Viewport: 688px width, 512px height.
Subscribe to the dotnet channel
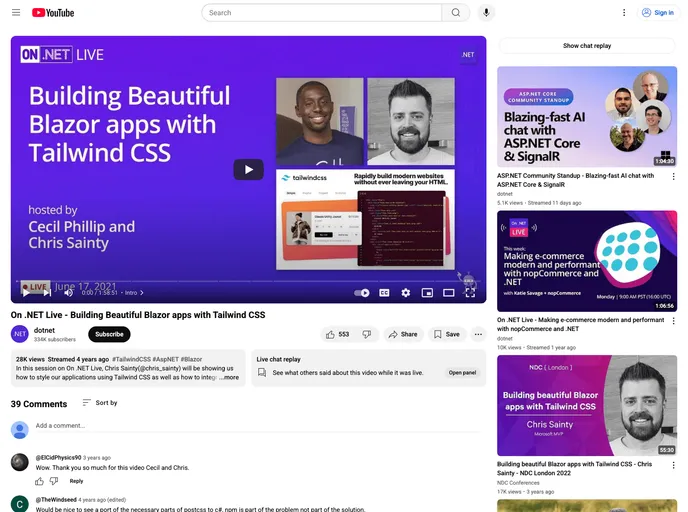pyautogui.click(x=109, y=334)
